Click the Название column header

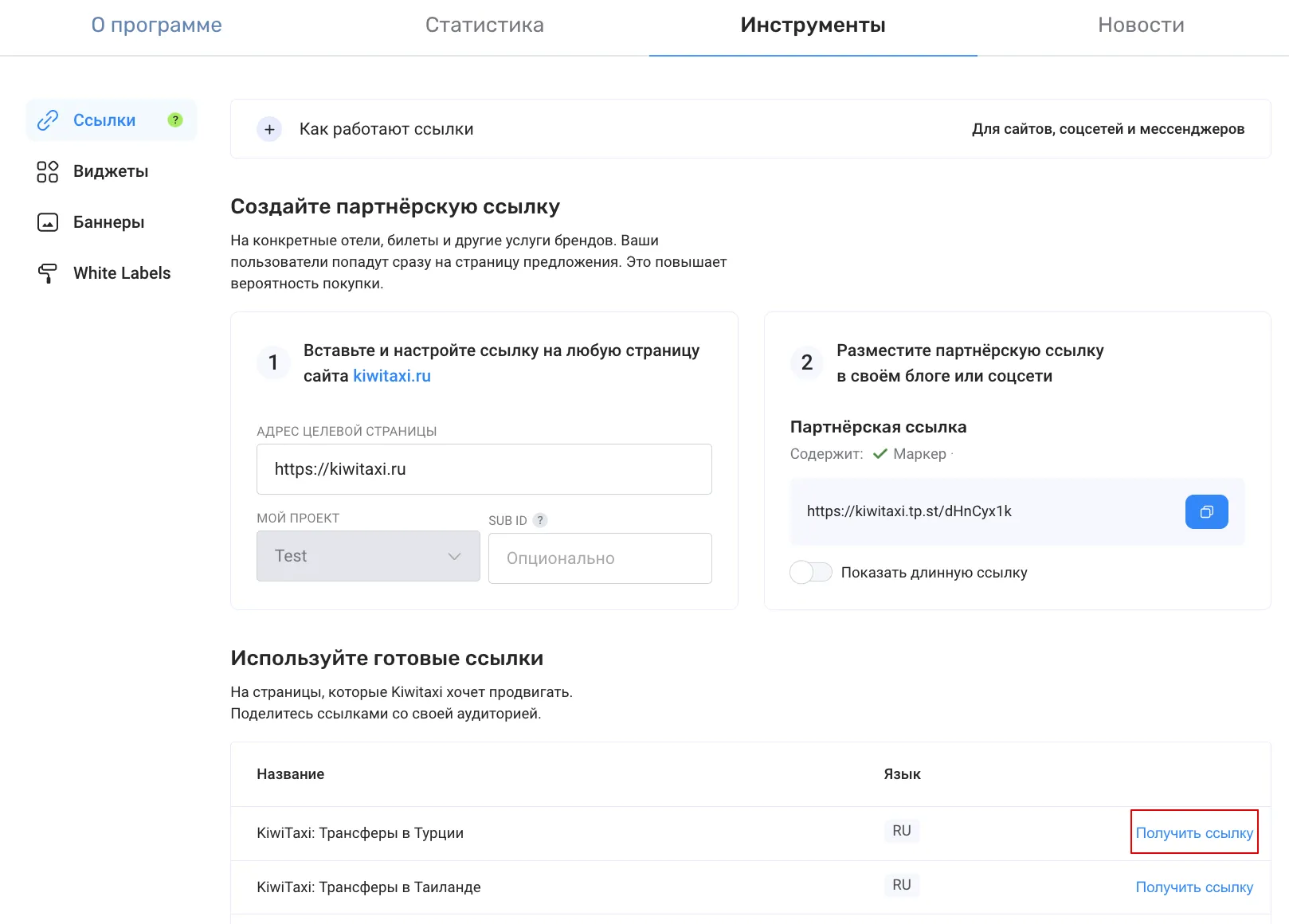pyautogui.click(x=291, y=774)
